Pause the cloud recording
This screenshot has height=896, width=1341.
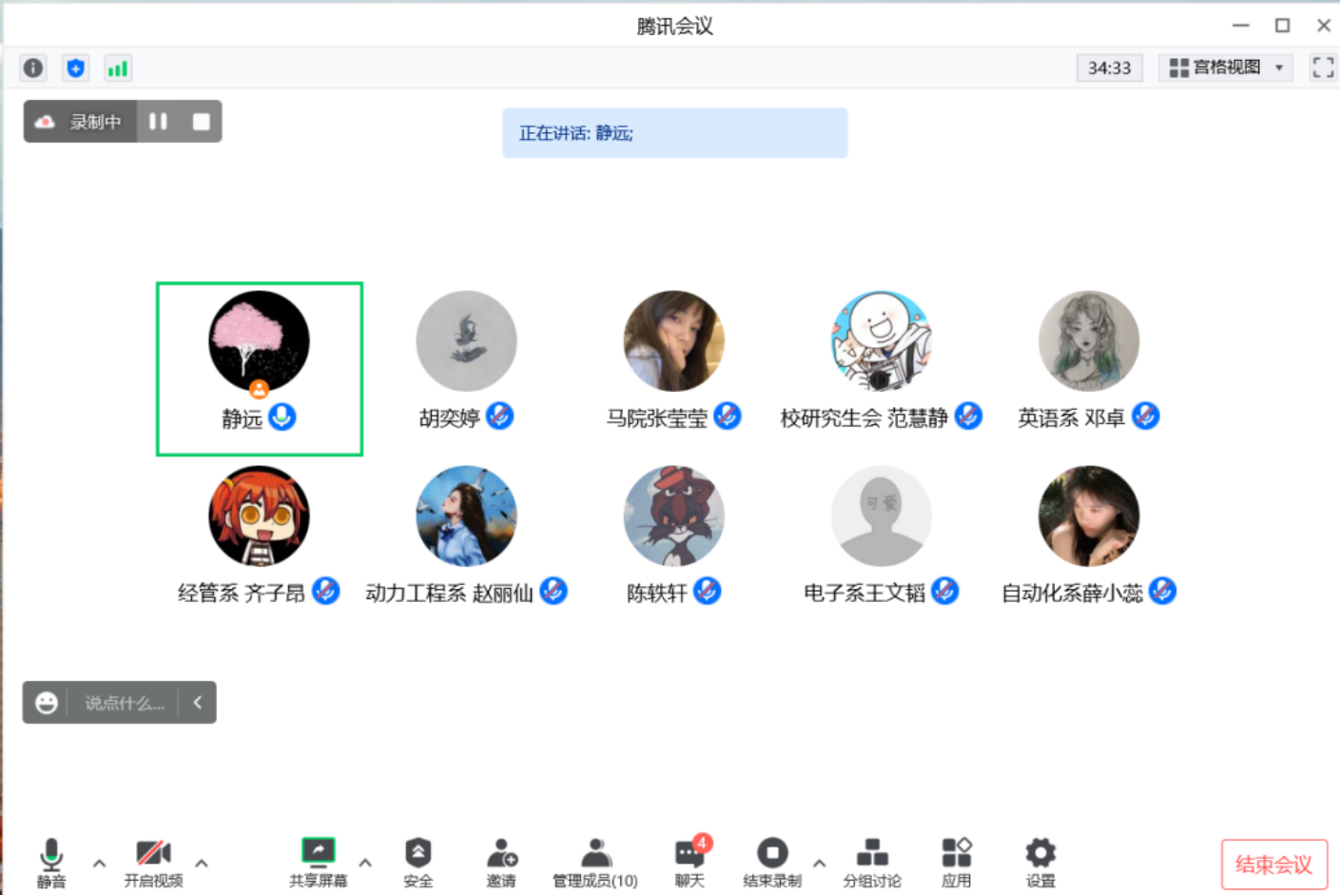158,121
